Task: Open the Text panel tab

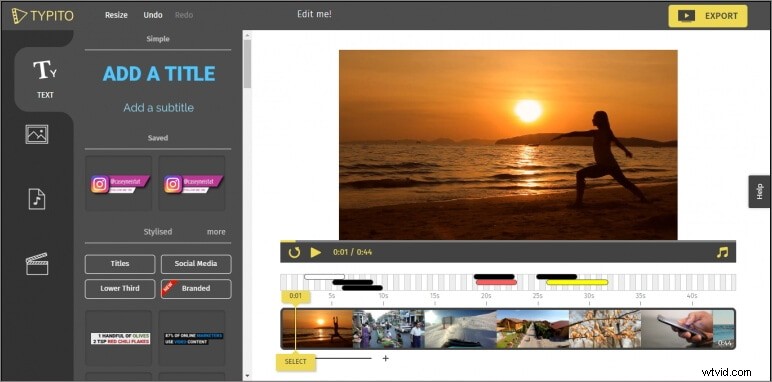Action: (45, 79)
